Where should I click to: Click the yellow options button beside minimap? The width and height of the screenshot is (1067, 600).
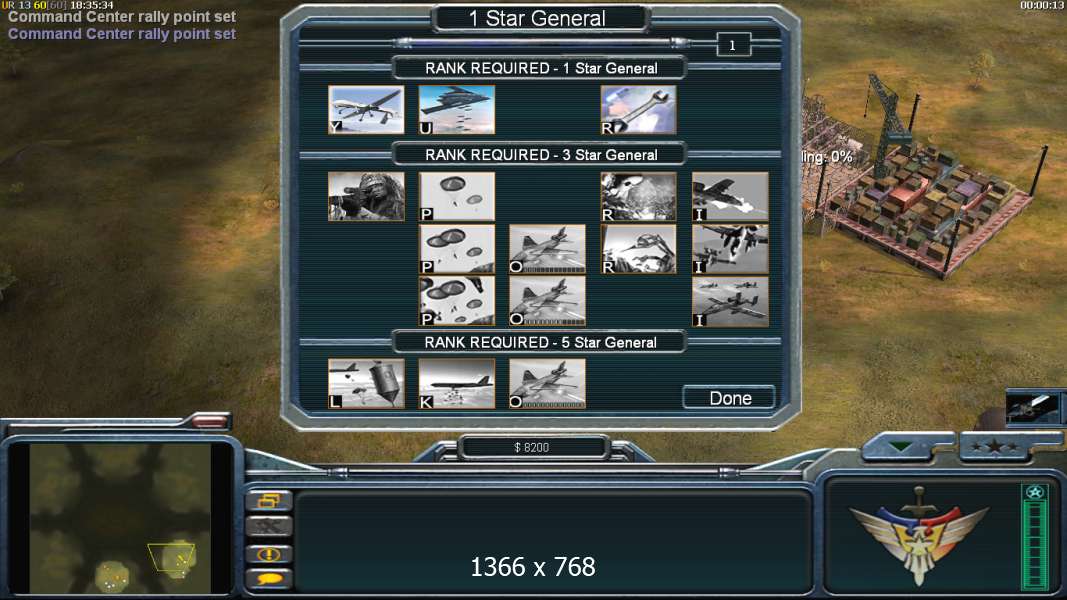[x=269, y=501]
